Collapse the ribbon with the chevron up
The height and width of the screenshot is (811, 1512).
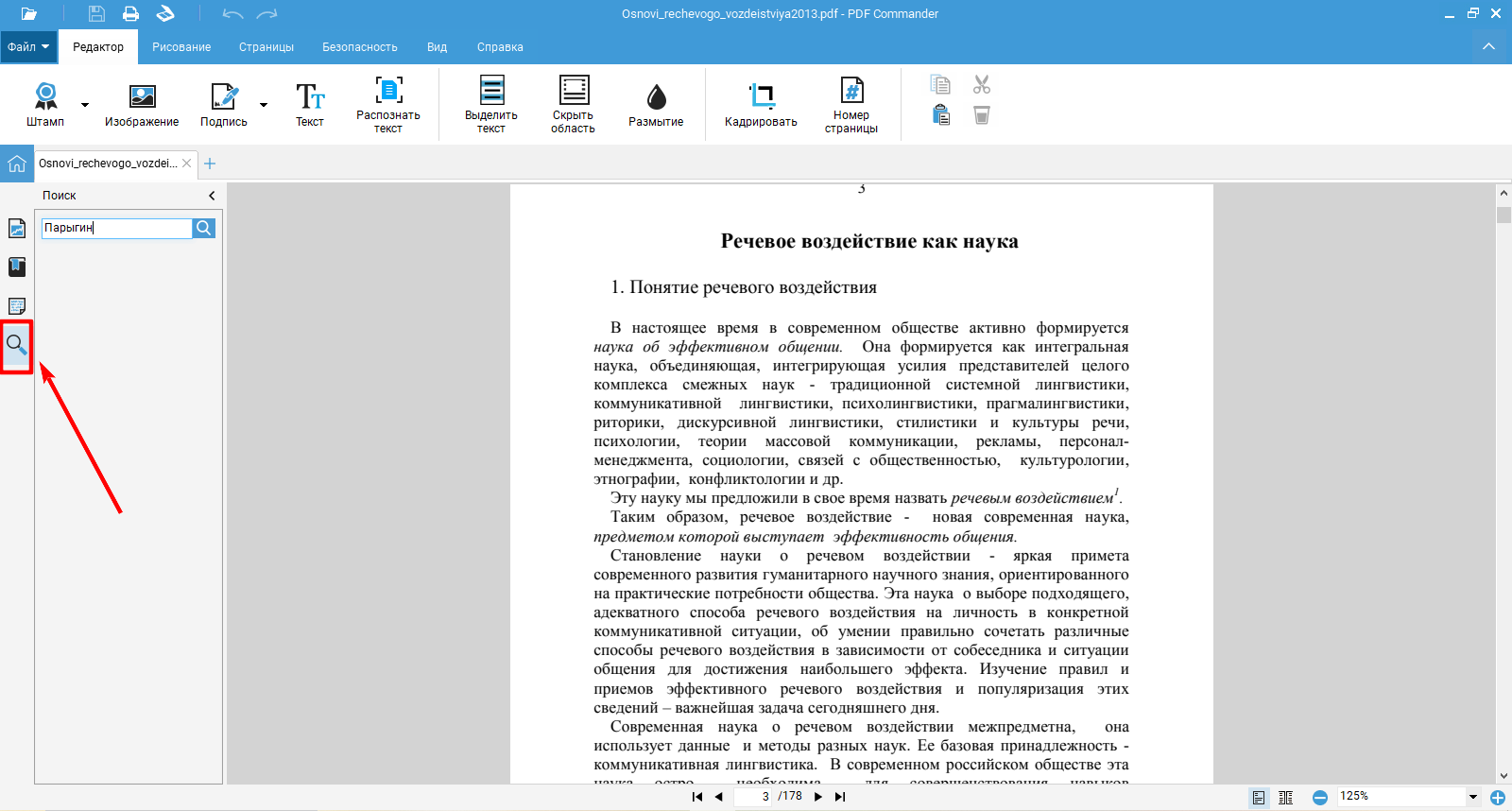pos(1488,46)
